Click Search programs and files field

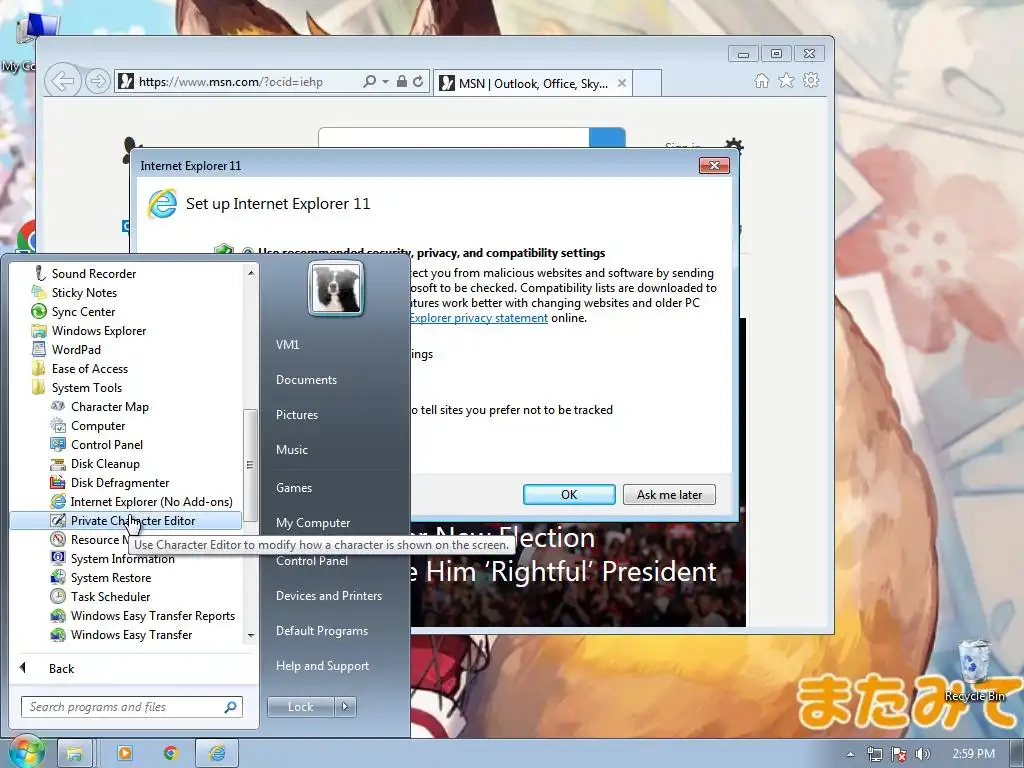pyautogui.click(x=132, y=707)
